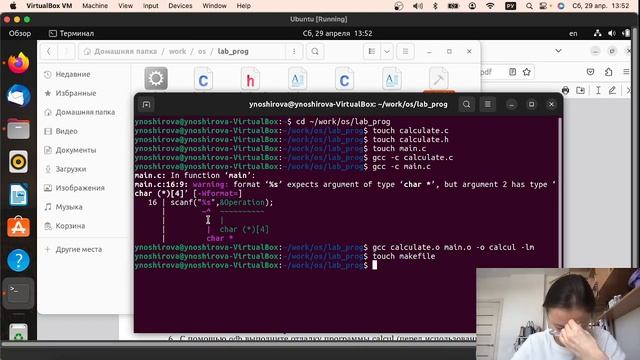Open the Apple menu
The image size is (640, 360).
(x=13, y=6)
